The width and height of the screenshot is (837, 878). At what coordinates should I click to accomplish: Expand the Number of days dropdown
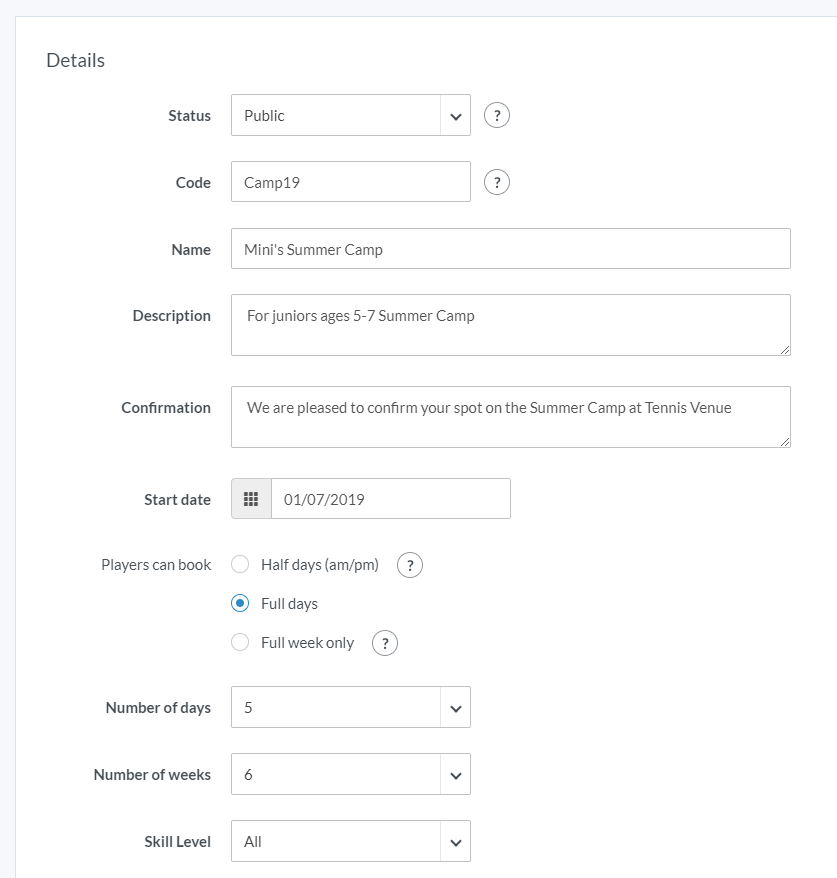(350, 708)
